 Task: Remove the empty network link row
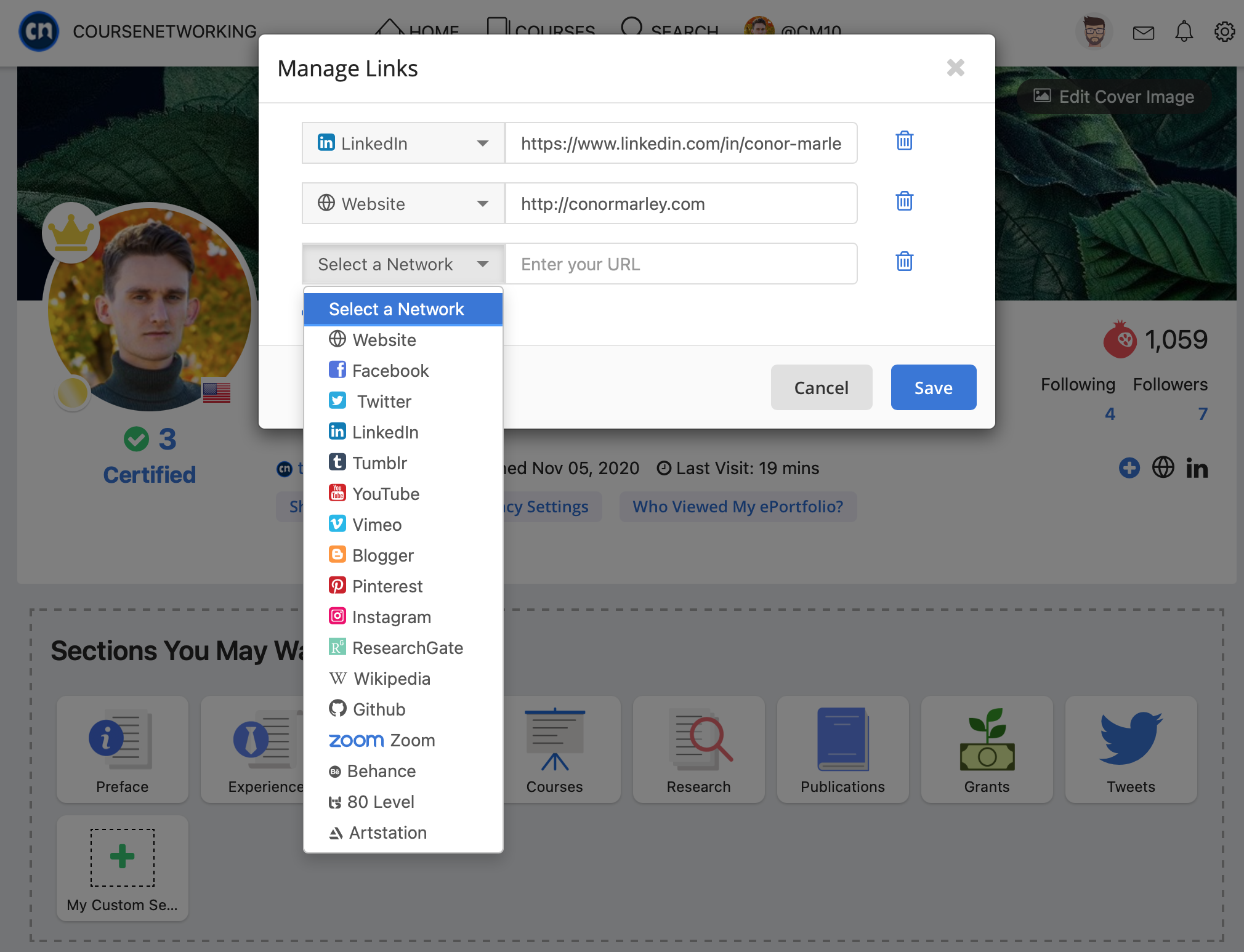pyautogui.click(x=904, y=262)
